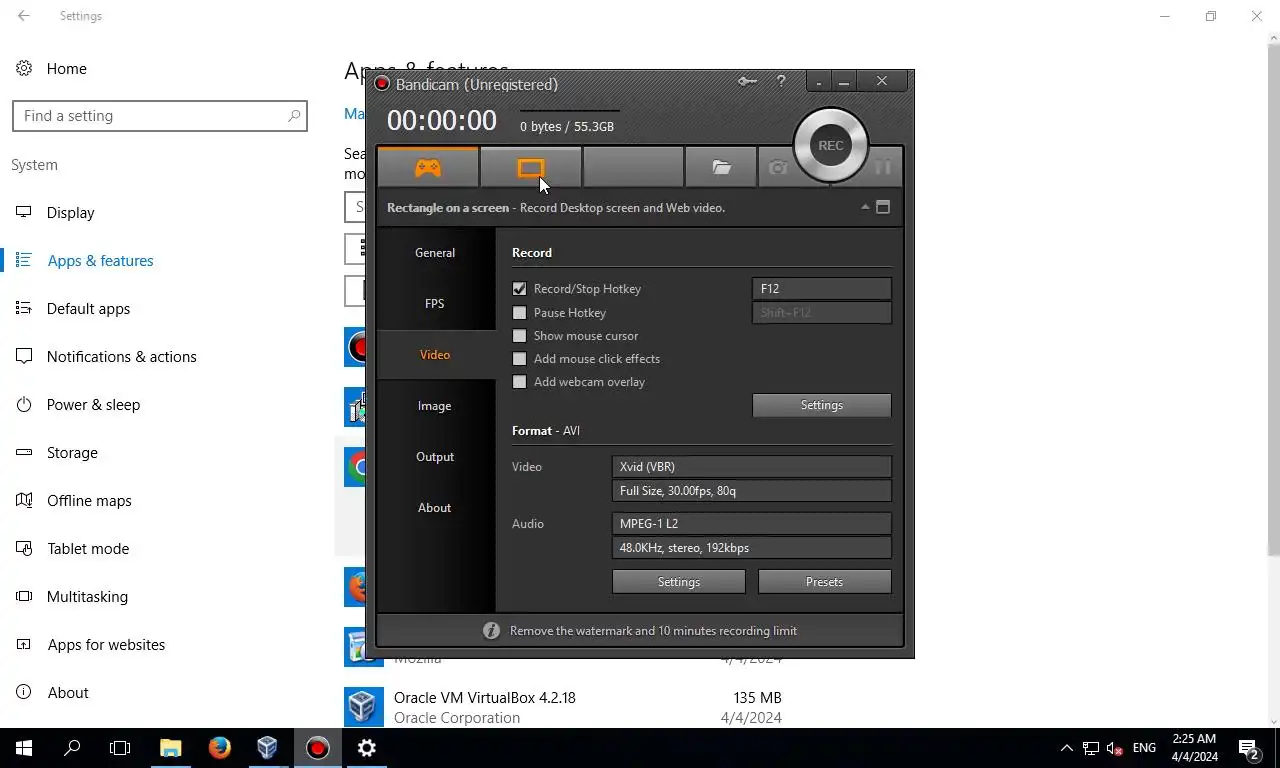Click the Bandicam taskbar icon

tap(318, 748)
